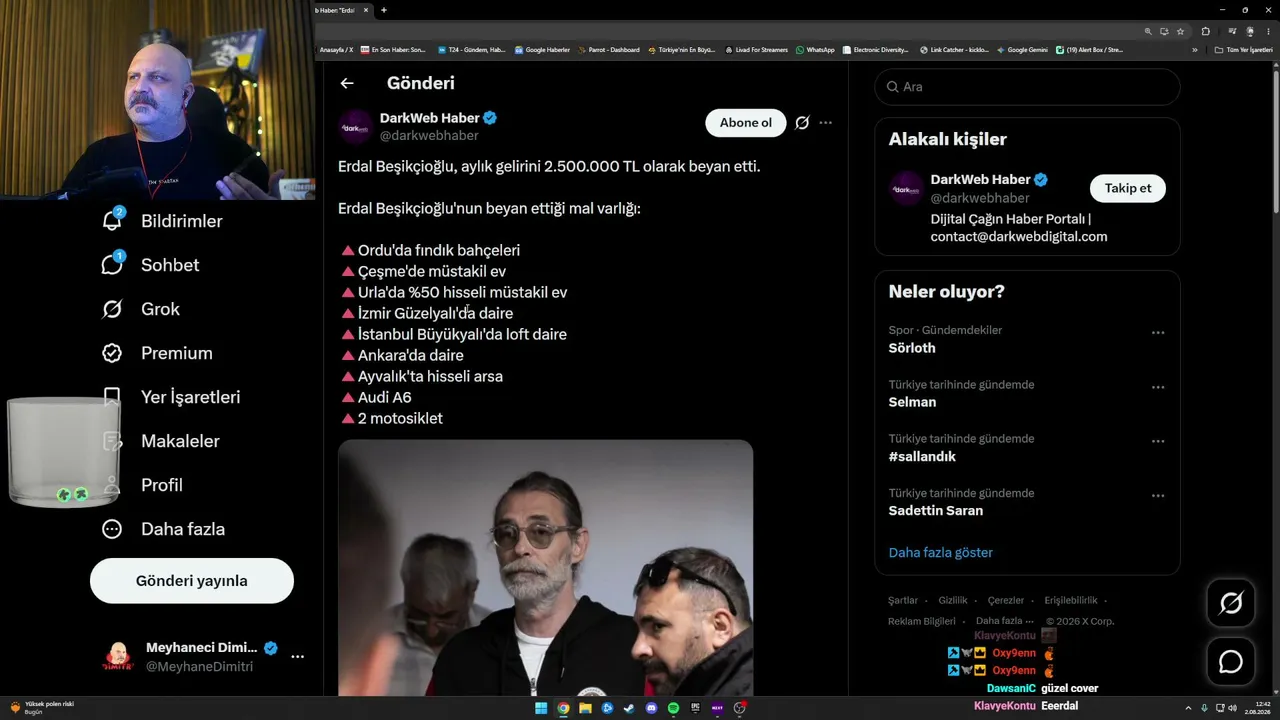This screenshot has height=720, width=1280.
Task: Open Chrome in the taskbar
Action: point(563,708)
